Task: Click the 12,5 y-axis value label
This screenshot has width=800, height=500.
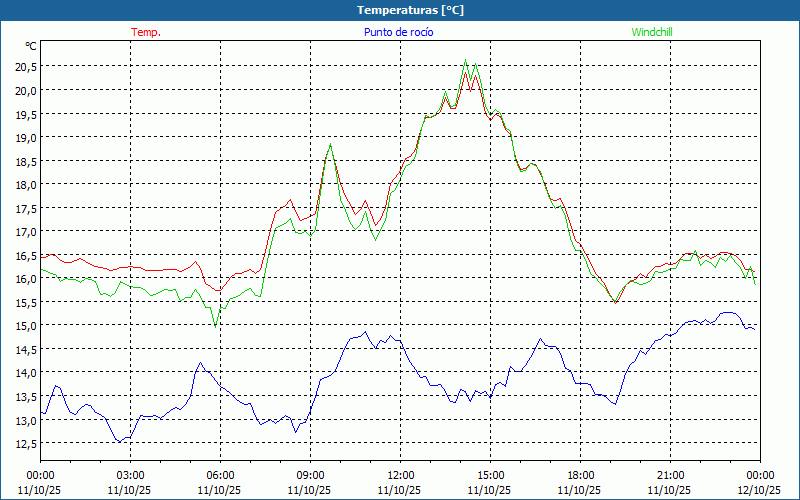Action: (26, 444)
